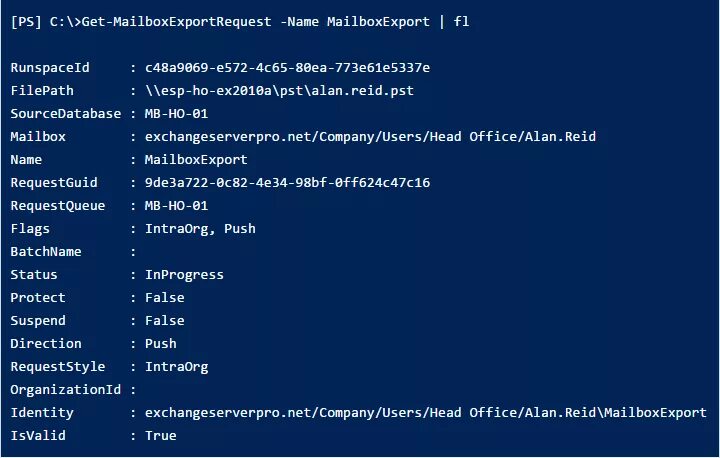Click the SourceDatabase MB-HO-01 value
Image resolution: width=720 pixels, height=458 pixels.
[176, 113]
